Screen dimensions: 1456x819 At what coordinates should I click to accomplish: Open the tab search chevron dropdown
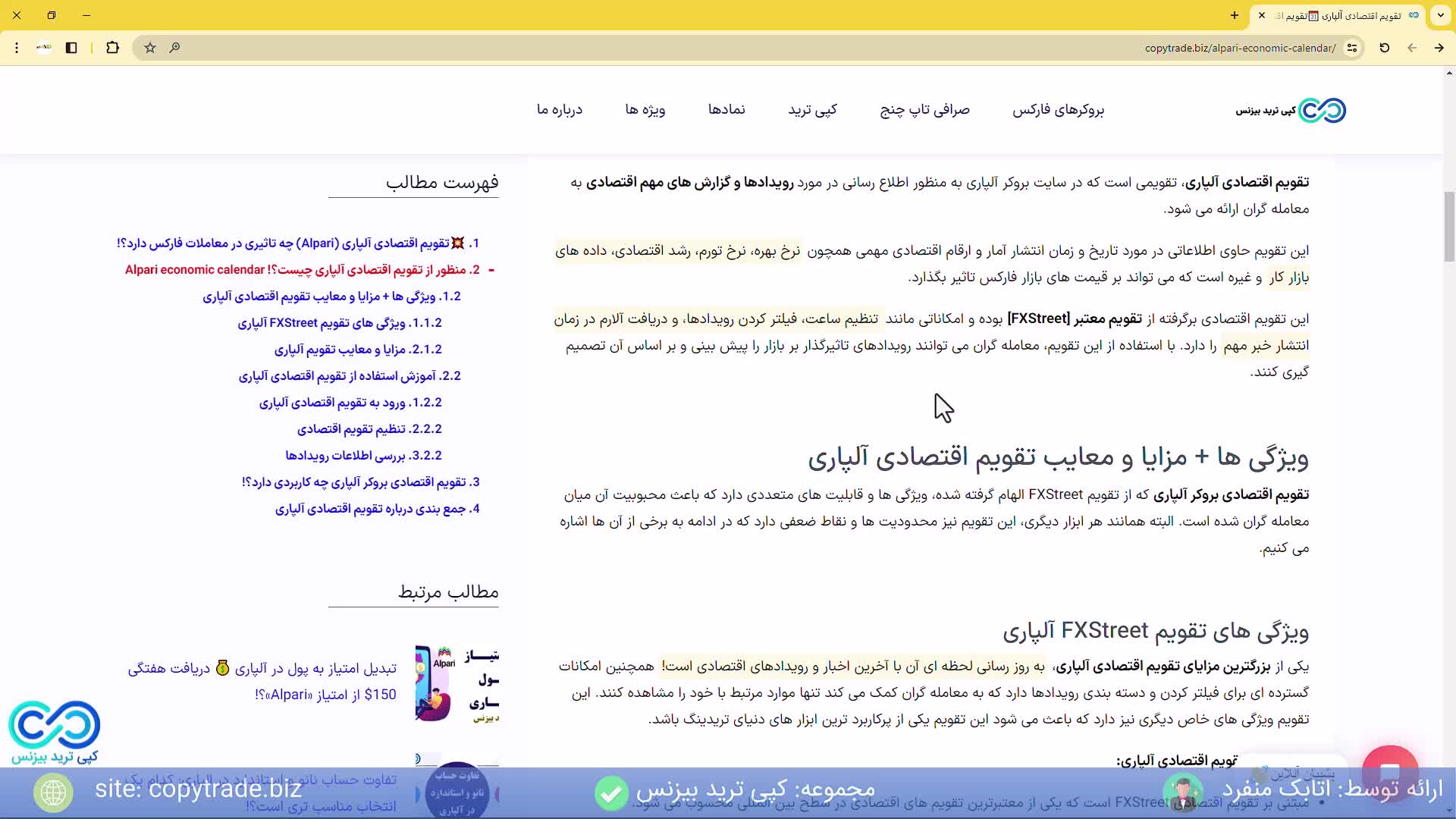point(1441,15)
